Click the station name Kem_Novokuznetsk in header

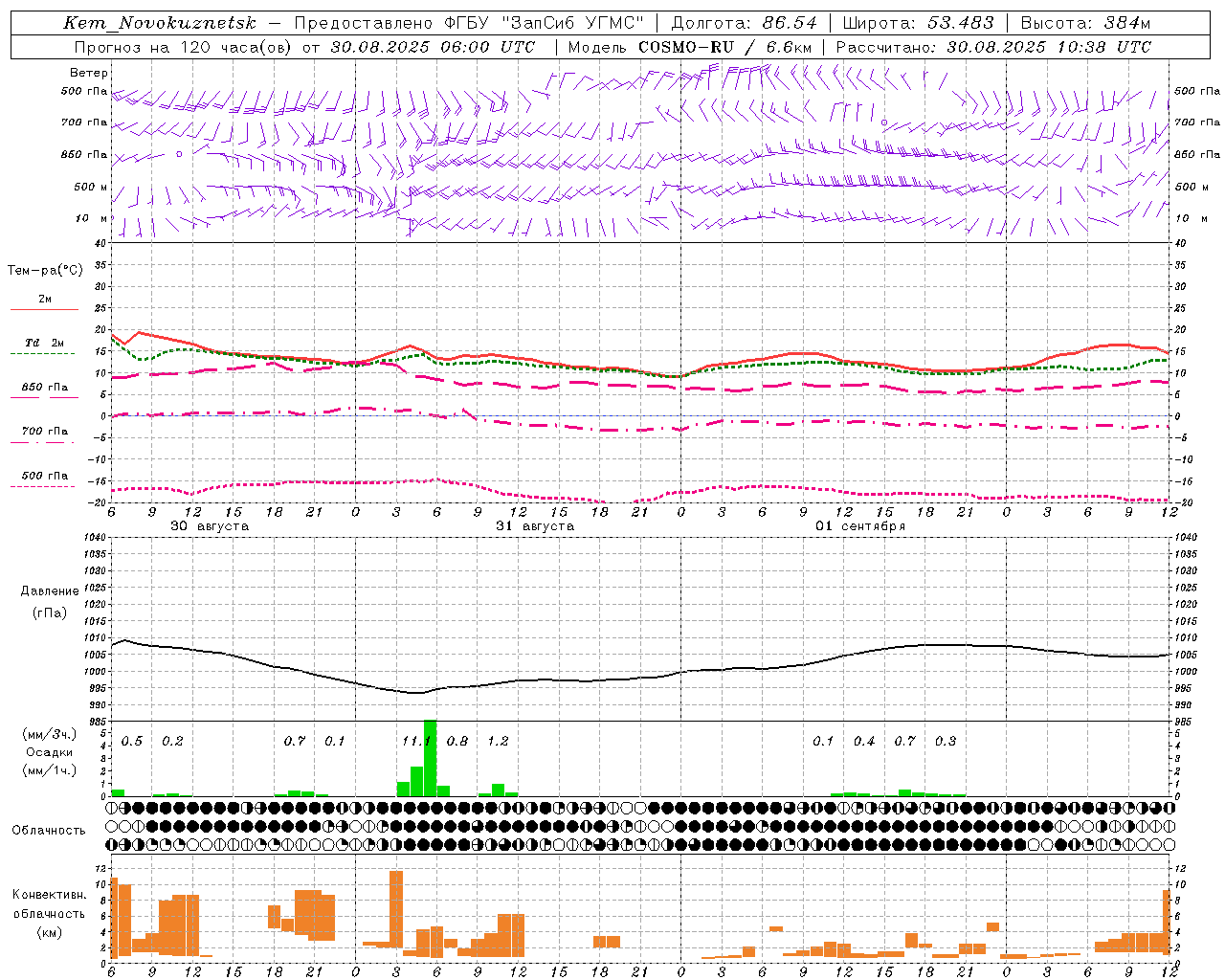tap(160, 23)
